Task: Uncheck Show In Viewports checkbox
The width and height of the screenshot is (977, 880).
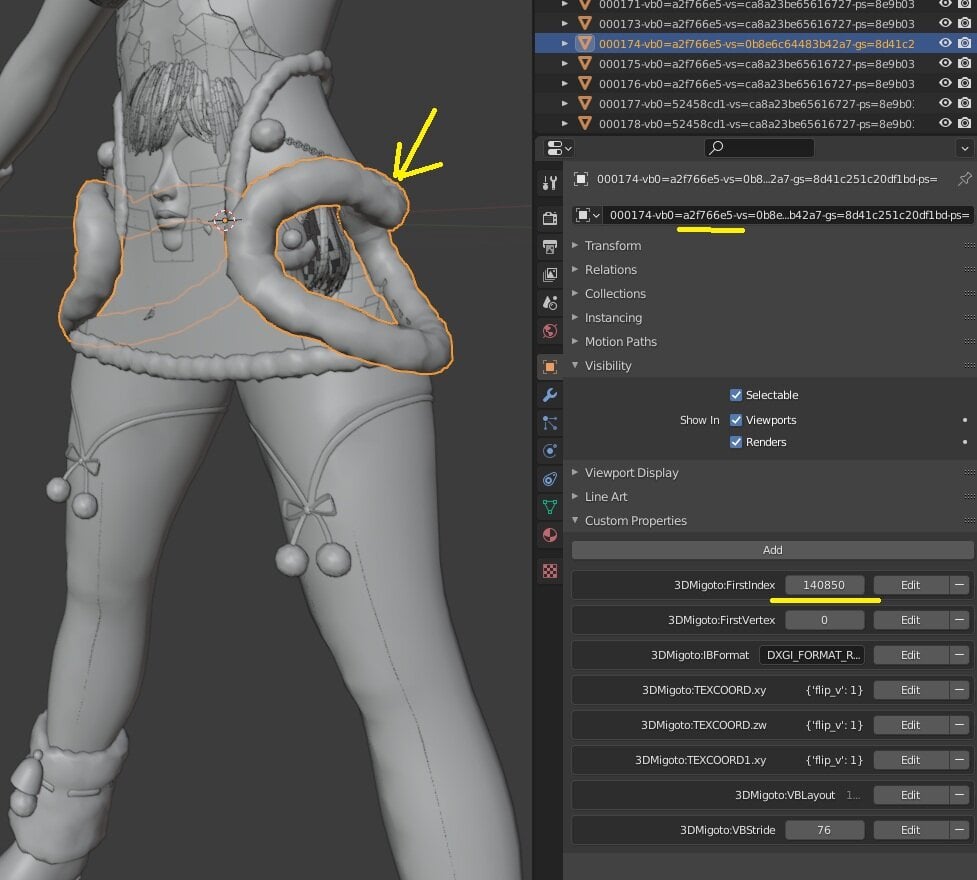Action: pyautogui.click(x=736, y=420)
